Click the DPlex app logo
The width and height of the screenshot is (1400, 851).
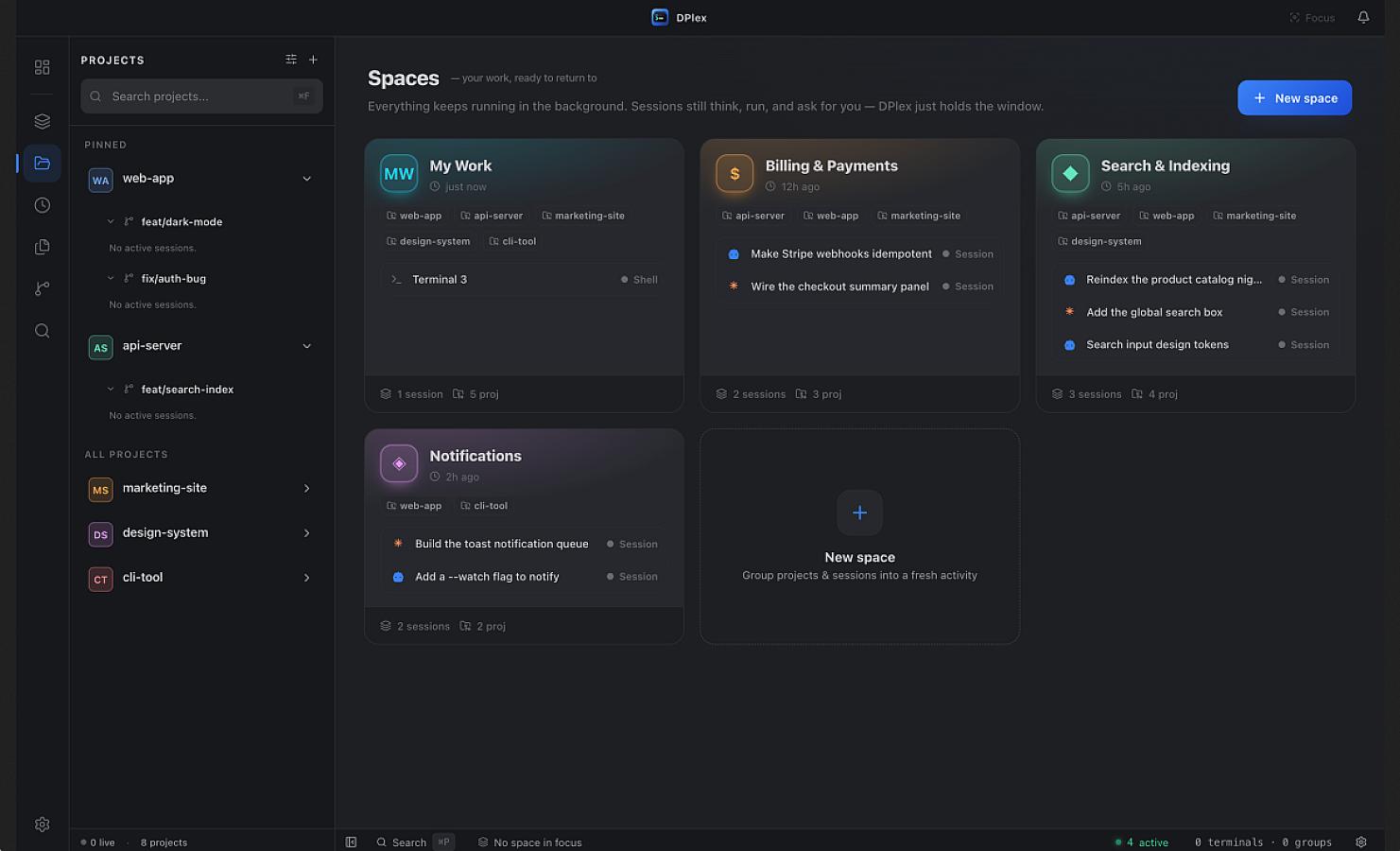[660, 17]
